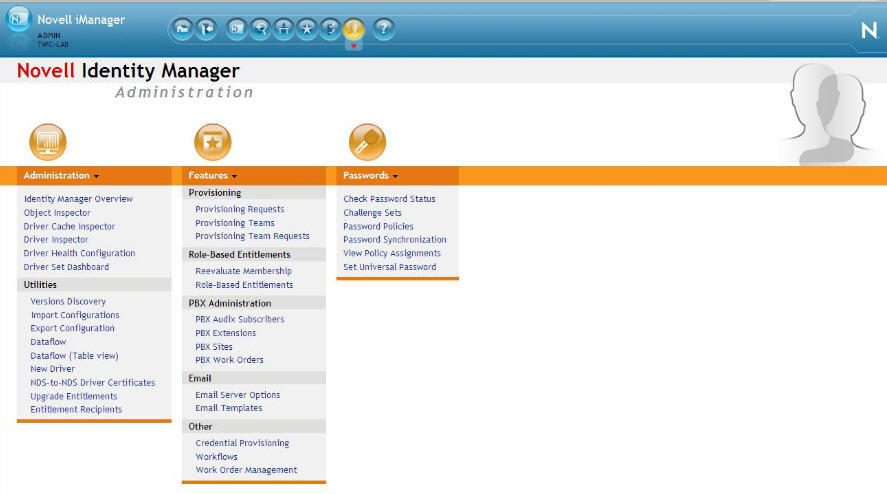Screen dimensions: 887x494
Task: Open Provisioning Team Requests
Action: (252, 236)
